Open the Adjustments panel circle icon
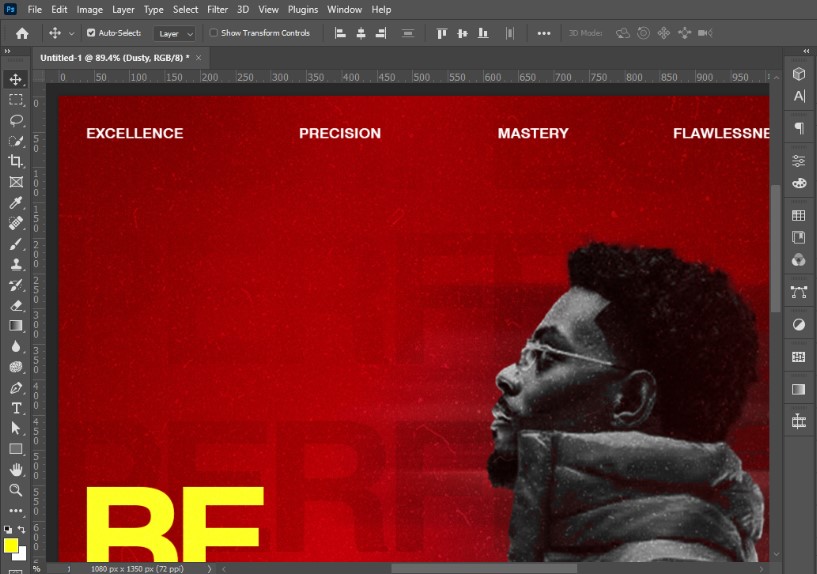Viewport: 817px width, 574px height. click(799, 325)
